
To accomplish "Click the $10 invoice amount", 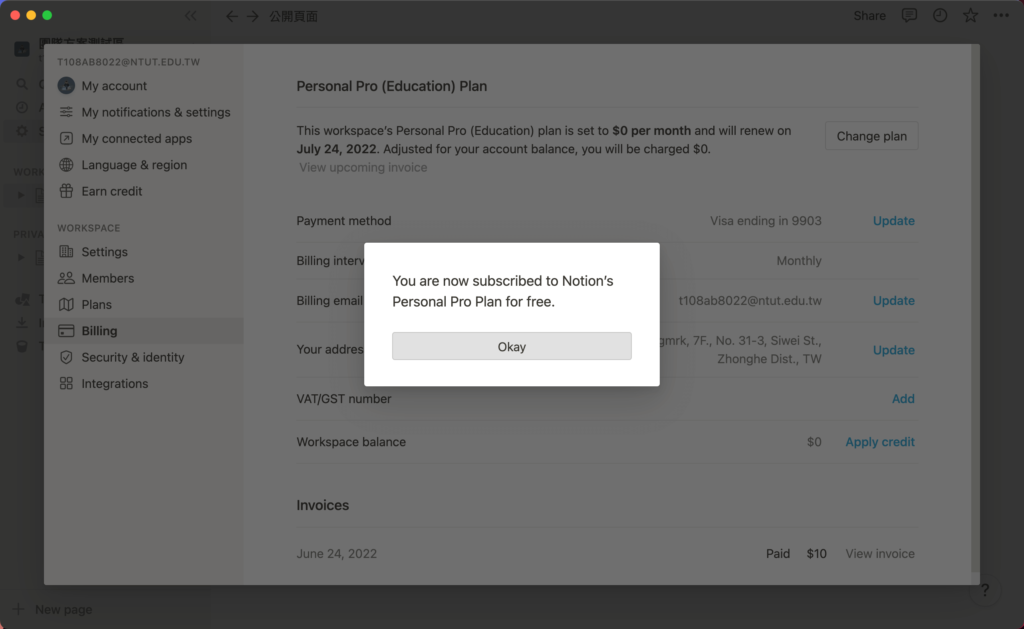I will (816, 553).
